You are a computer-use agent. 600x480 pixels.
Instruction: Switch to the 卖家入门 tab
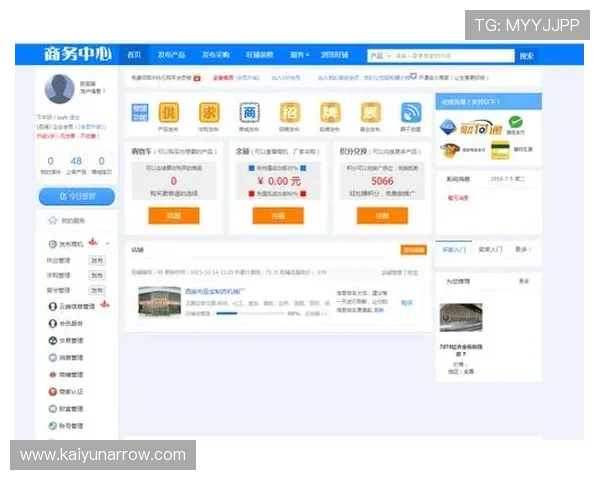pos(490,250)
